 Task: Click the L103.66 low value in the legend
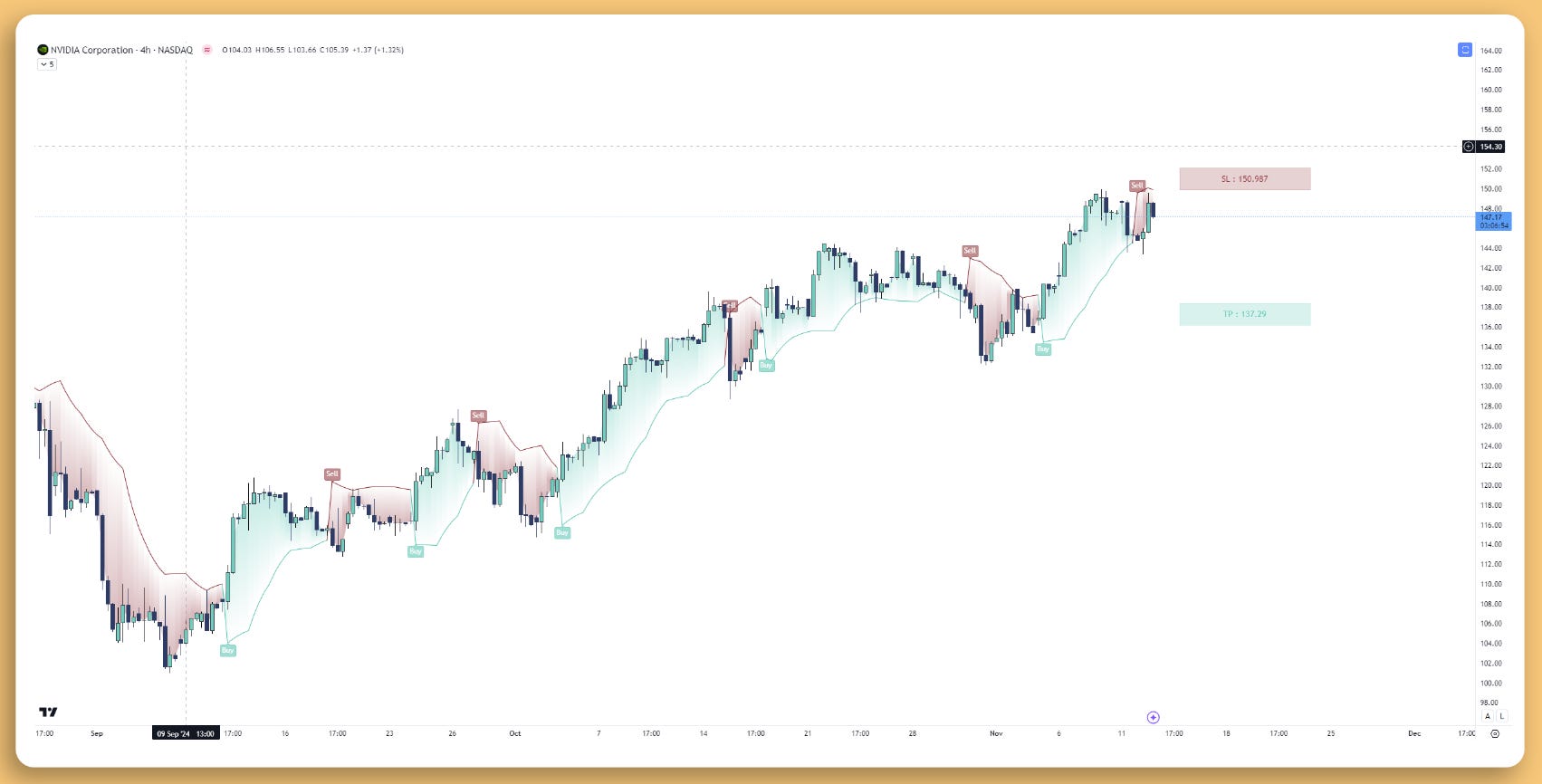(x=302, y=50)
